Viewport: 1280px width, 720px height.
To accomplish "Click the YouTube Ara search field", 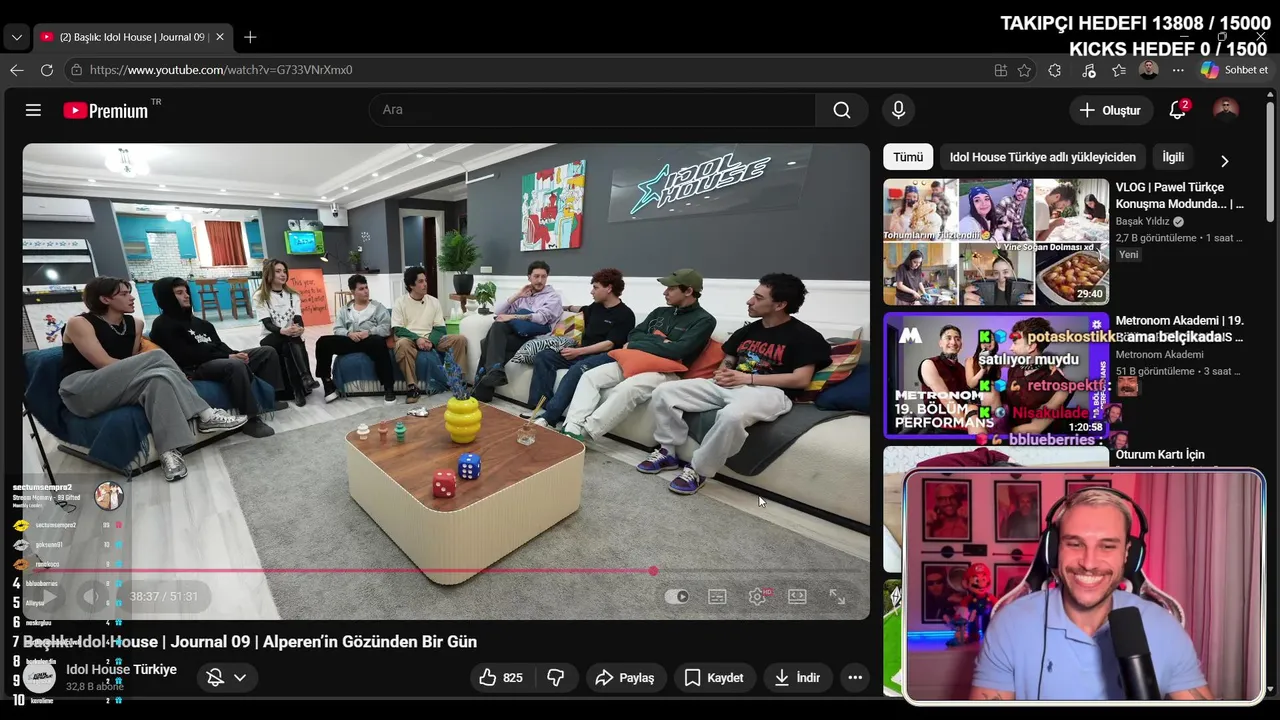I will click(x=592, y=110).
